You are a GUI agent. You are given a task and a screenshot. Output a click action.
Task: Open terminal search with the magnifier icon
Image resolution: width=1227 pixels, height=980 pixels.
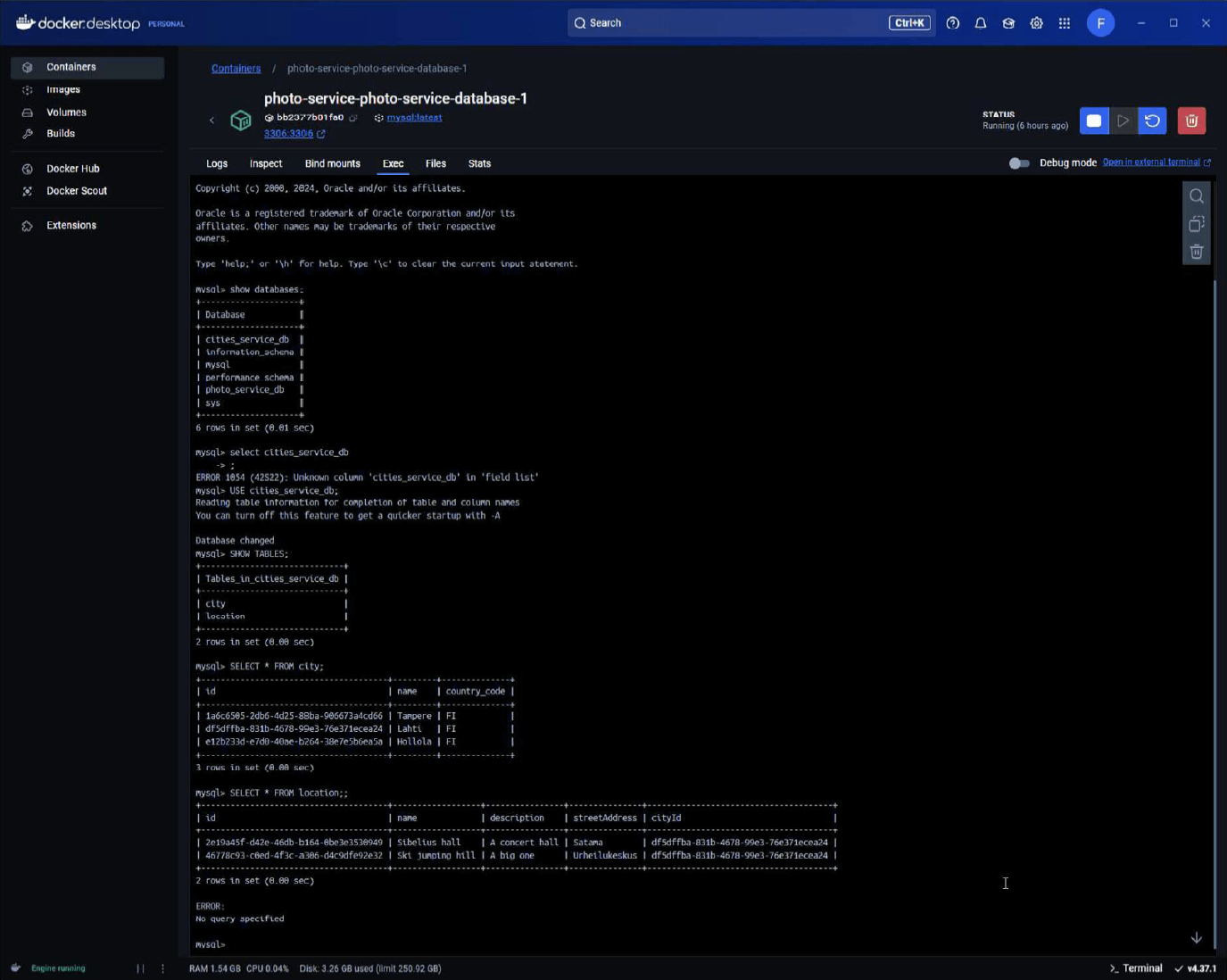coord(1197,196)
